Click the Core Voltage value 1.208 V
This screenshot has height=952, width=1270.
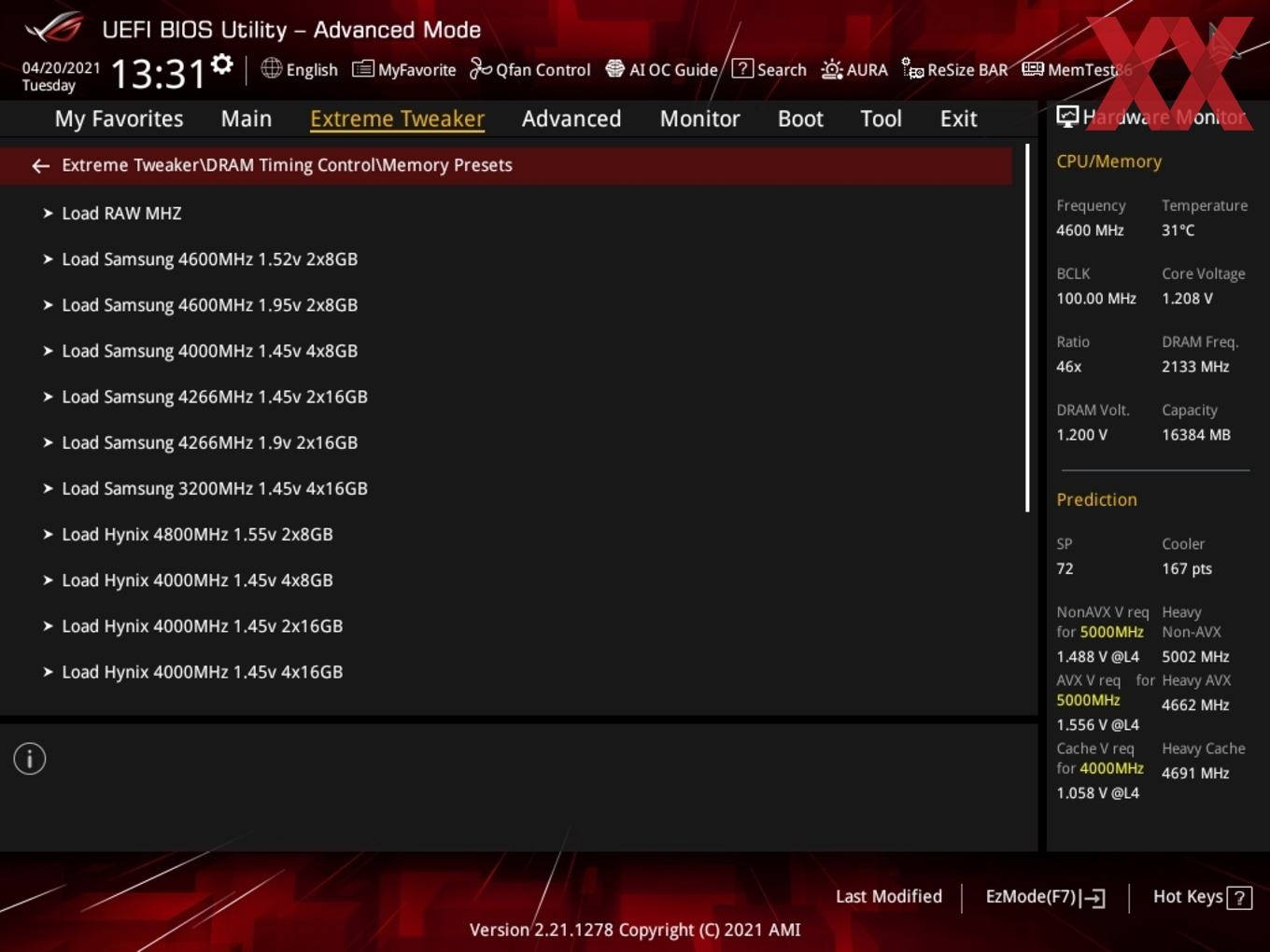pos(1187,299)
